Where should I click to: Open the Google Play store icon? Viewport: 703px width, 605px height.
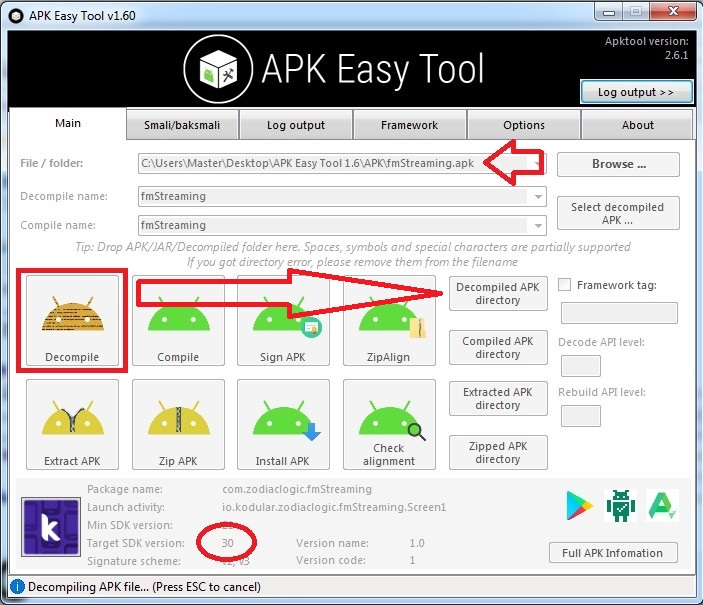click(579, 506)
